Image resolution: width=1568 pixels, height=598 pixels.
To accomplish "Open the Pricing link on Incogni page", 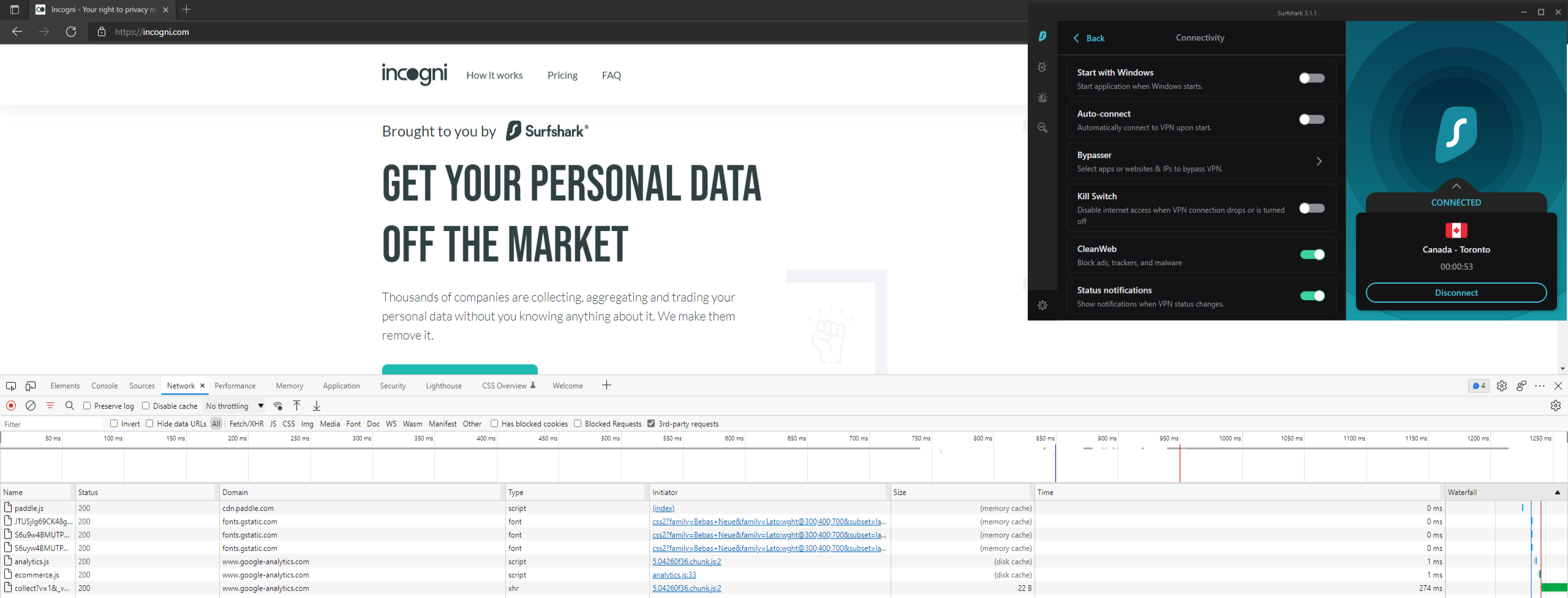I will pos(562,75).
